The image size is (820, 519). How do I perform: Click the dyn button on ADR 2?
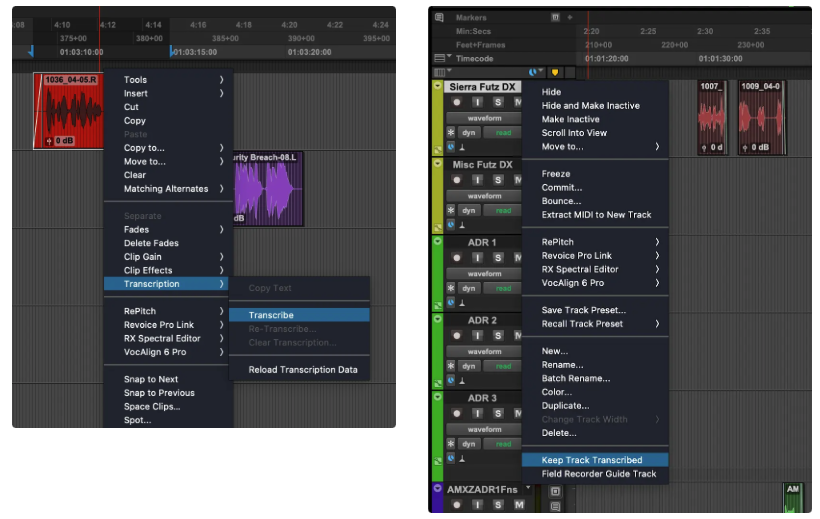(x=467, y=367)
